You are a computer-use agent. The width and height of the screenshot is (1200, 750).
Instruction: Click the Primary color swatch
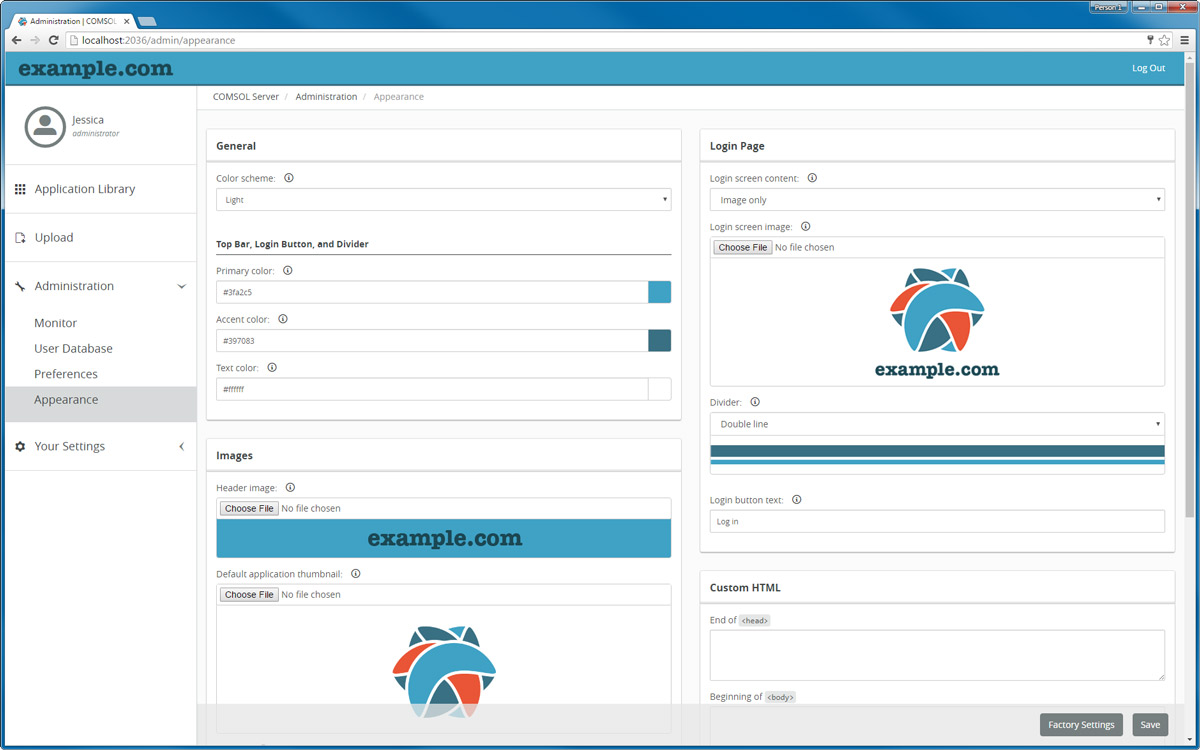(659, 292)
